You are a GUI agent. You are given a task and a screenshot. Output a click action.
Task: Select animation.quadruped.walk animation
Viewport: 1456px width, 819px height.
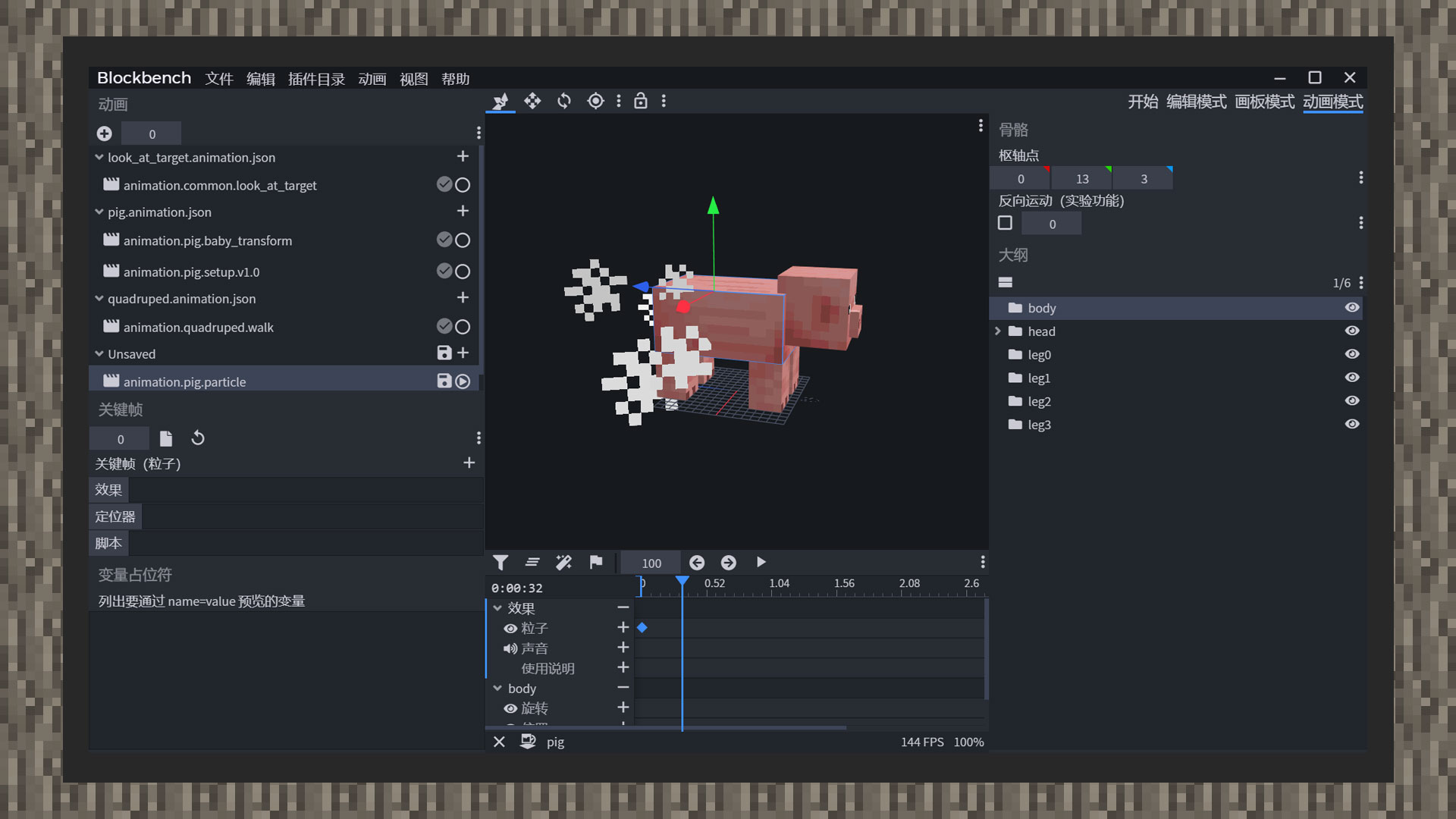point(198,327)
